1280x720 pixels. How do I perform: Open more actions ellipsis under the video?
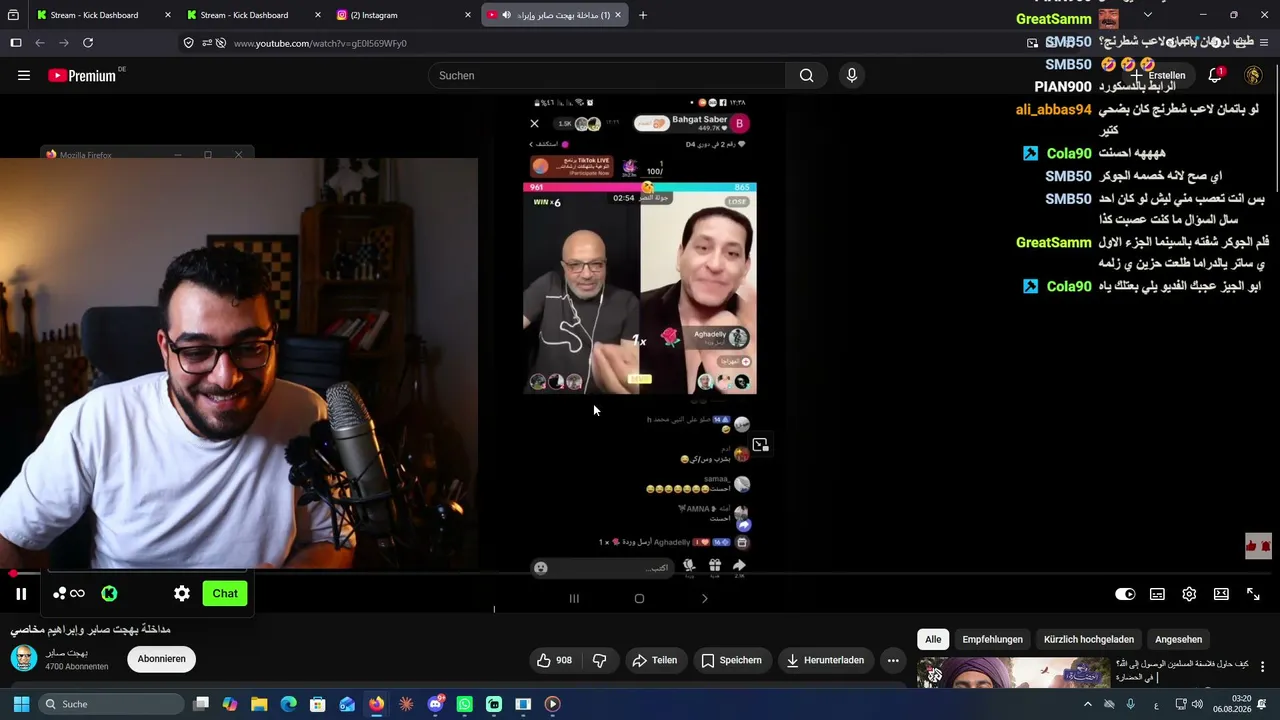point(893,660)
